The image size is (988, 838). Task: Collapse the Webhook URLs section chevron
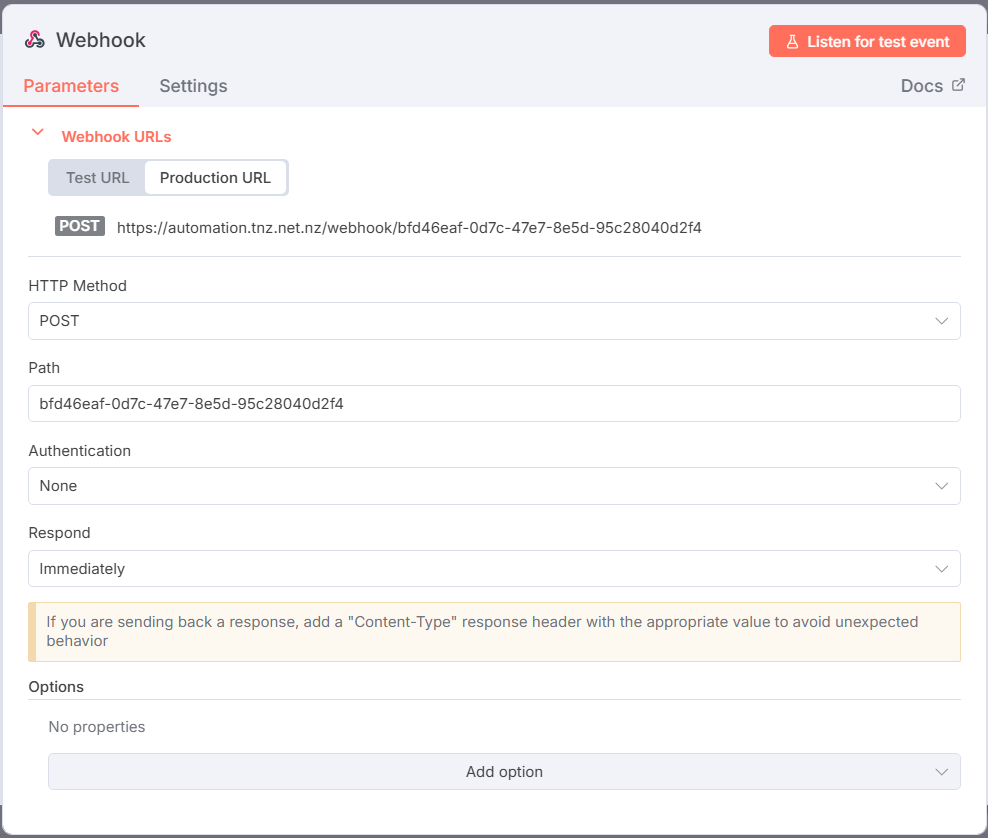tap(38, 133)
